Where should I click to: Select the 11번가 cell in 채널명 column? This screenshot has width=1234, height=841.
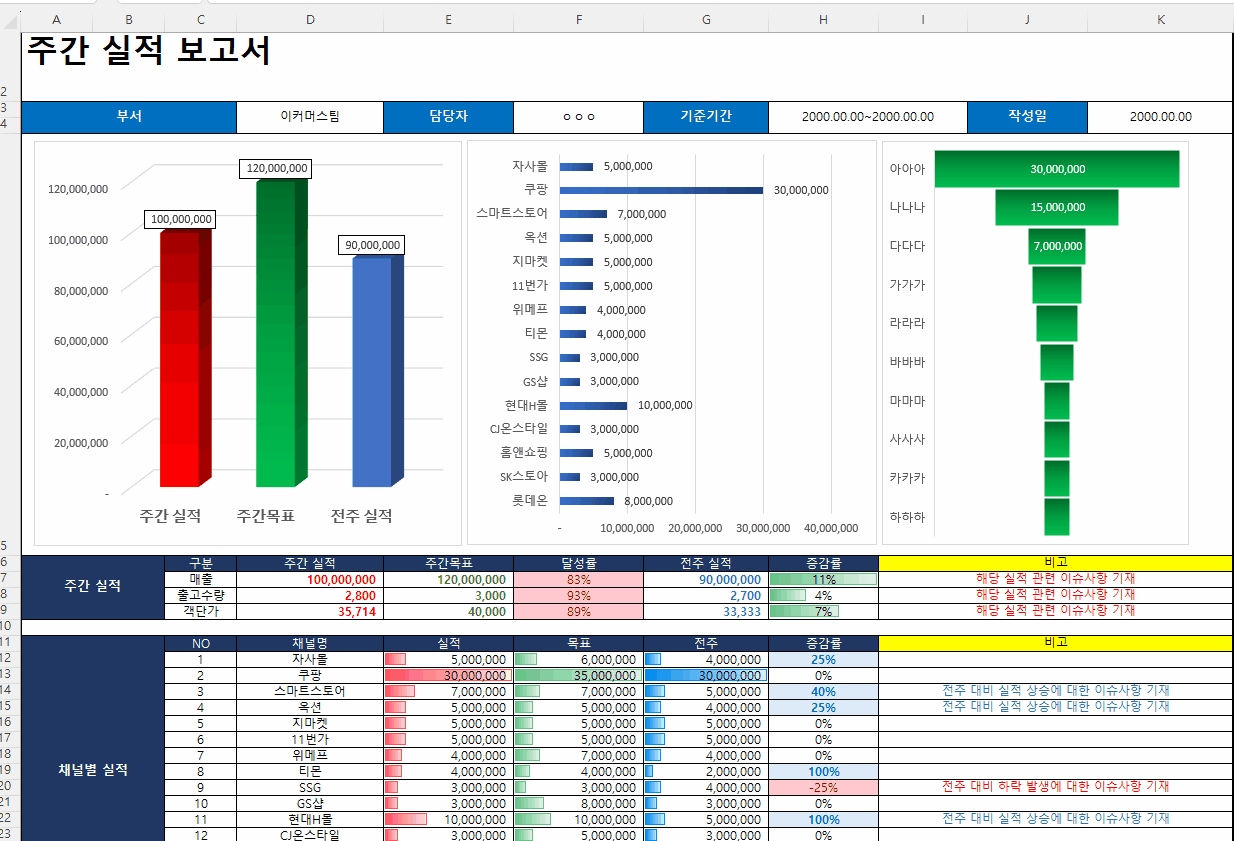tap(310, 739)
